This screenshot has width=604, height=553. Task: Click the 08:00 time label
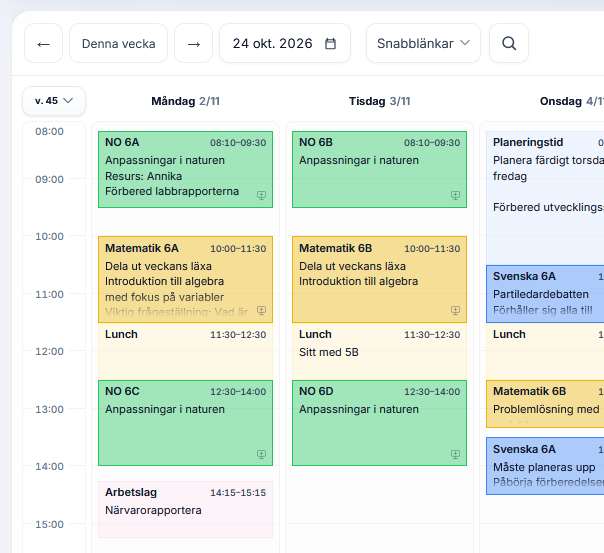49,132
